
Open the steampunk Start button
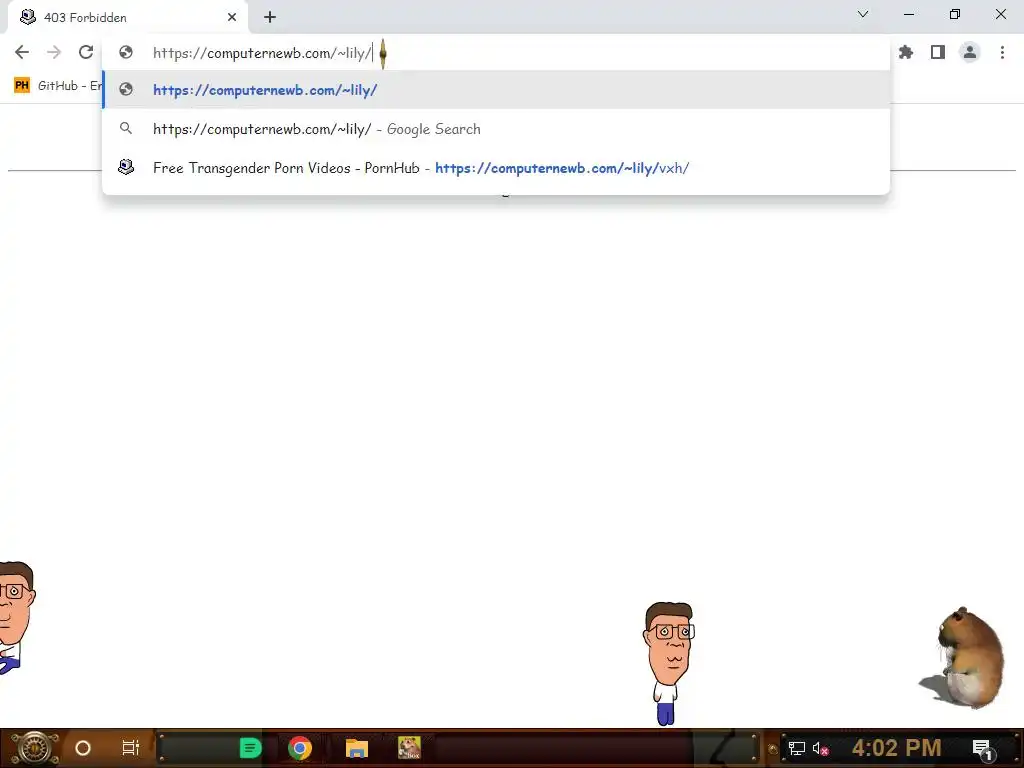click(x=35, y=748)
